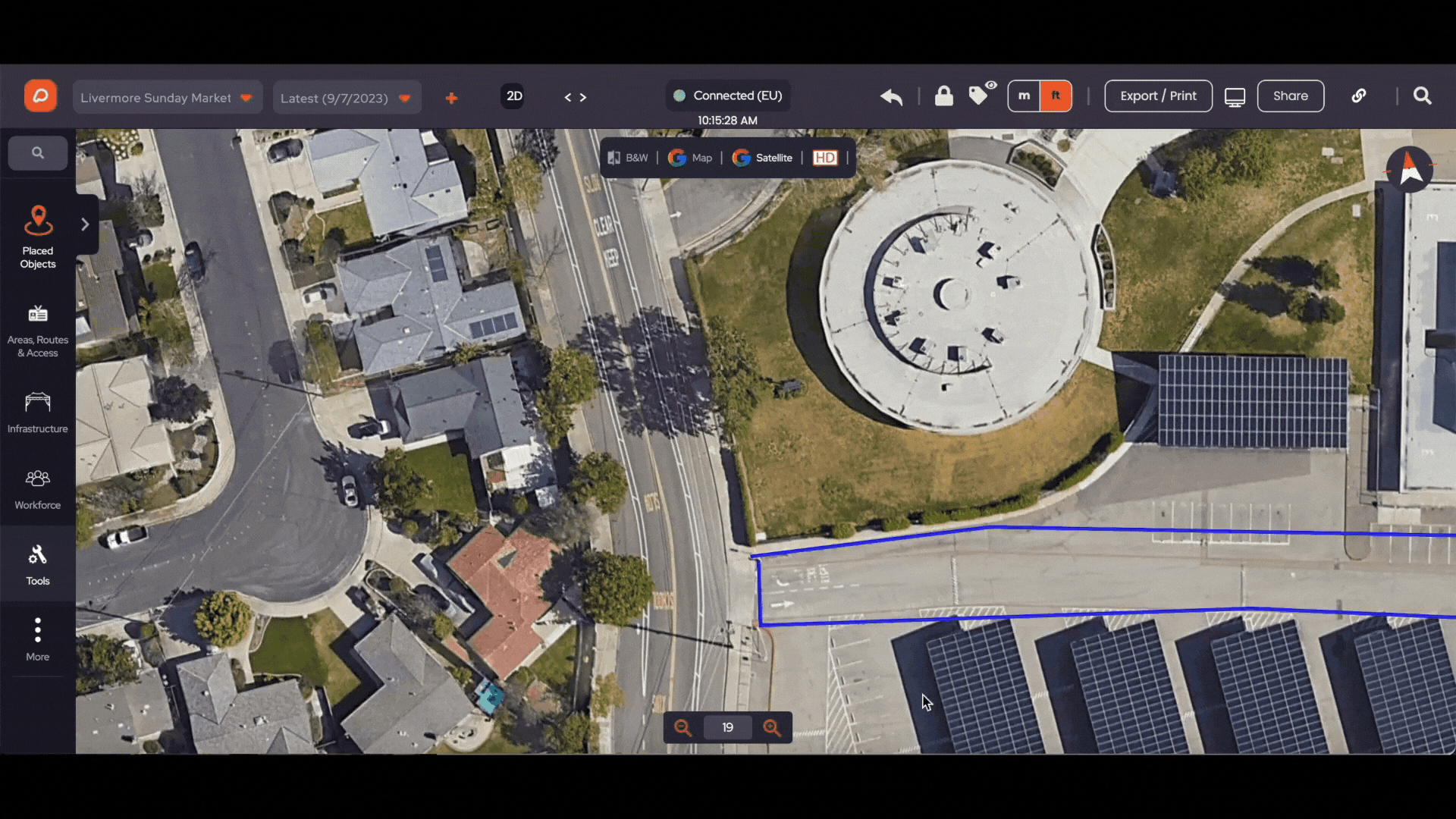Open the More options menu
Screen dimensions: 1456x819
(38, 640)
